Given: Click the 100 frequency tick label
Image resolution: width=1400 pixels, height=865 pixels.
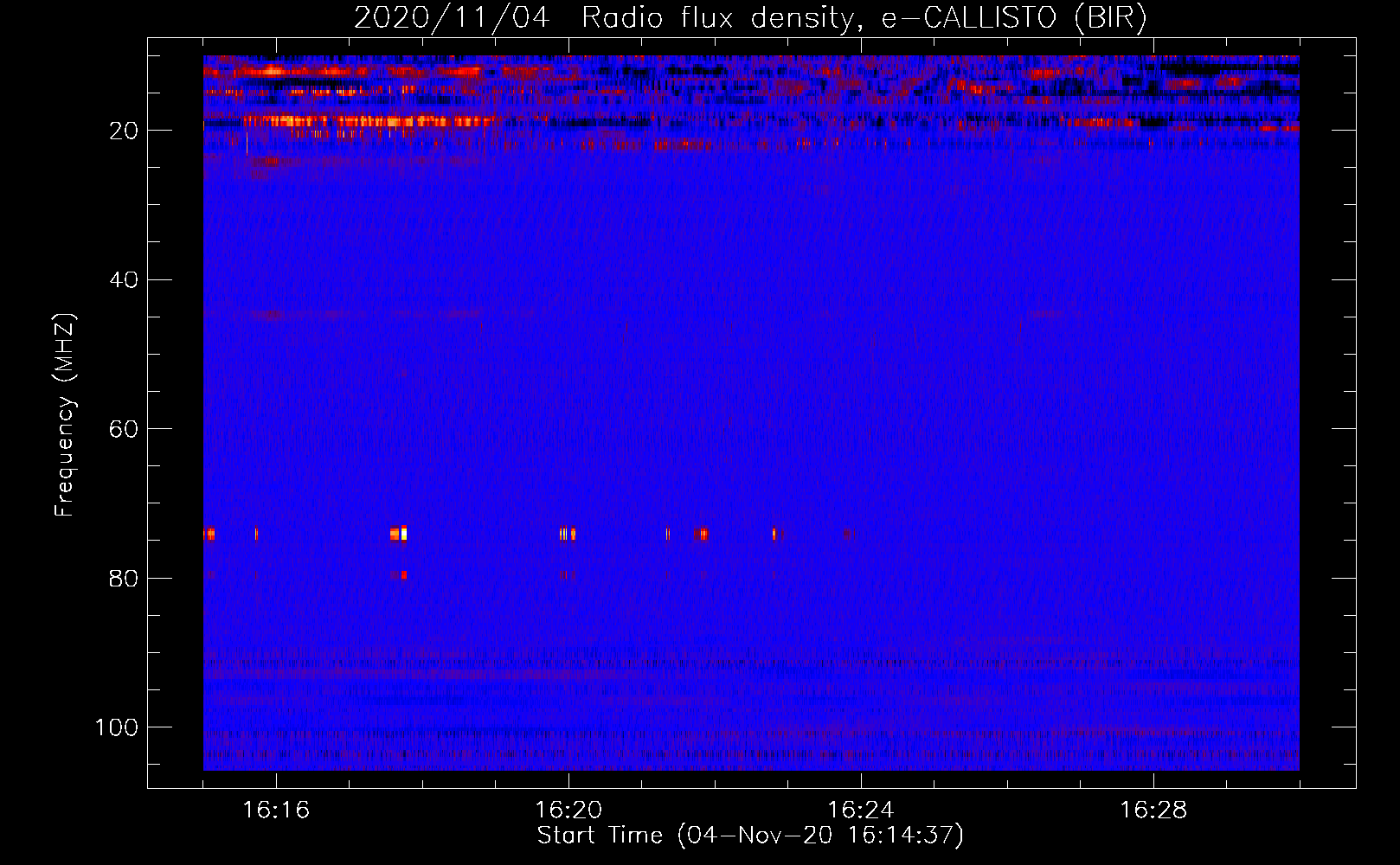Looking at the screenshot, I should pos(117,727).
